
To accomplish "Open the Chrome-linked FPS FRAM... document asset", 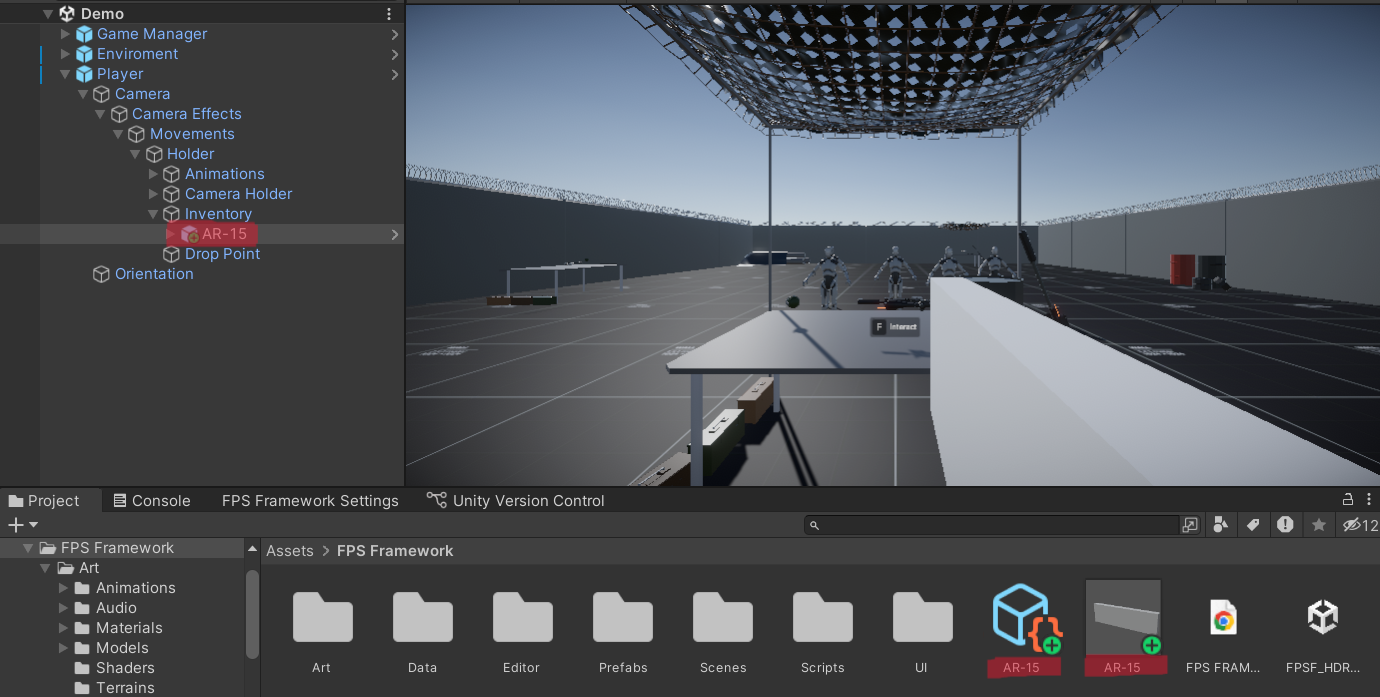I will (x=1222, y=618).
